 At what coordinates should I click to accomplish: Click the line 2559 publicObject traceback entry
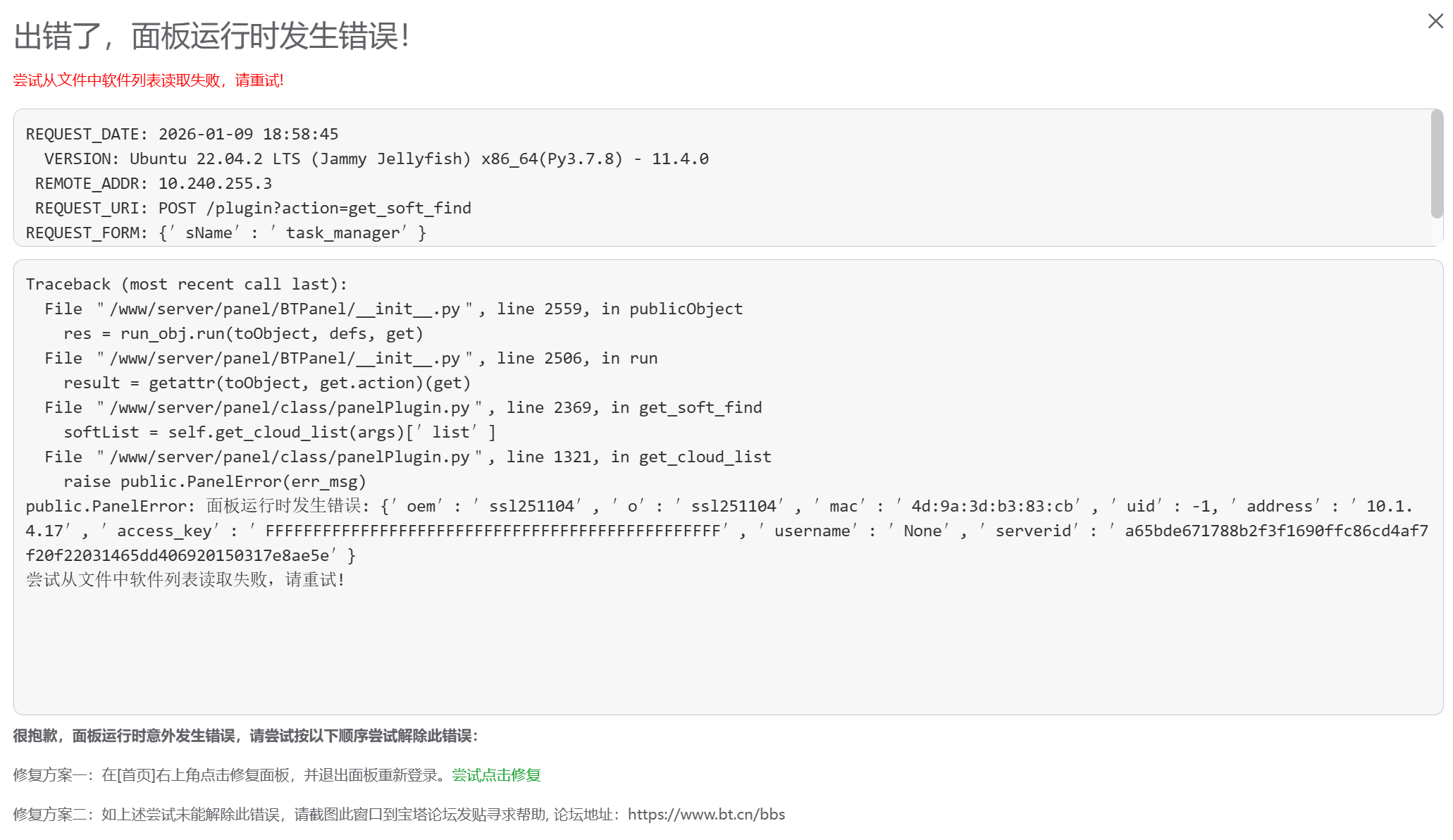[x=393, y=309]
